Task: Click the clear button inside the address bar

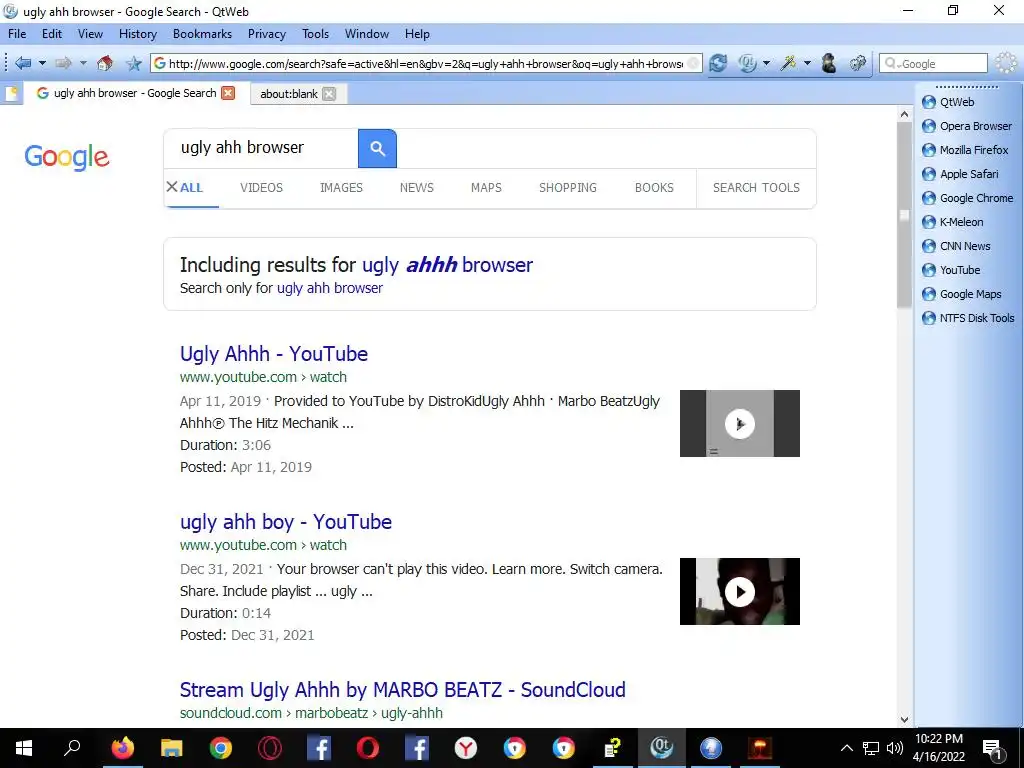Action: (x=694, y=63)
